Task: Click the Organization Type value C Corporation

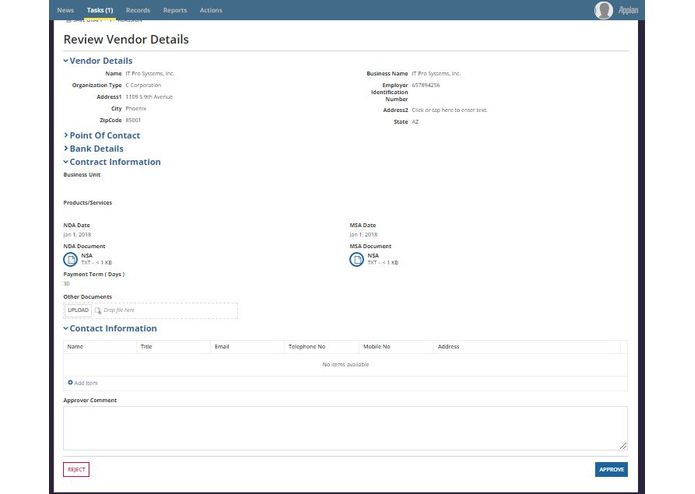Action: pyautogui.click(x=143, y=85)
